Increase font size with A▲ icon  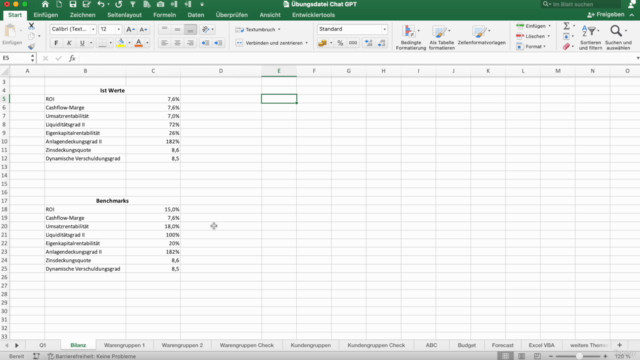(x=130, y=29)
